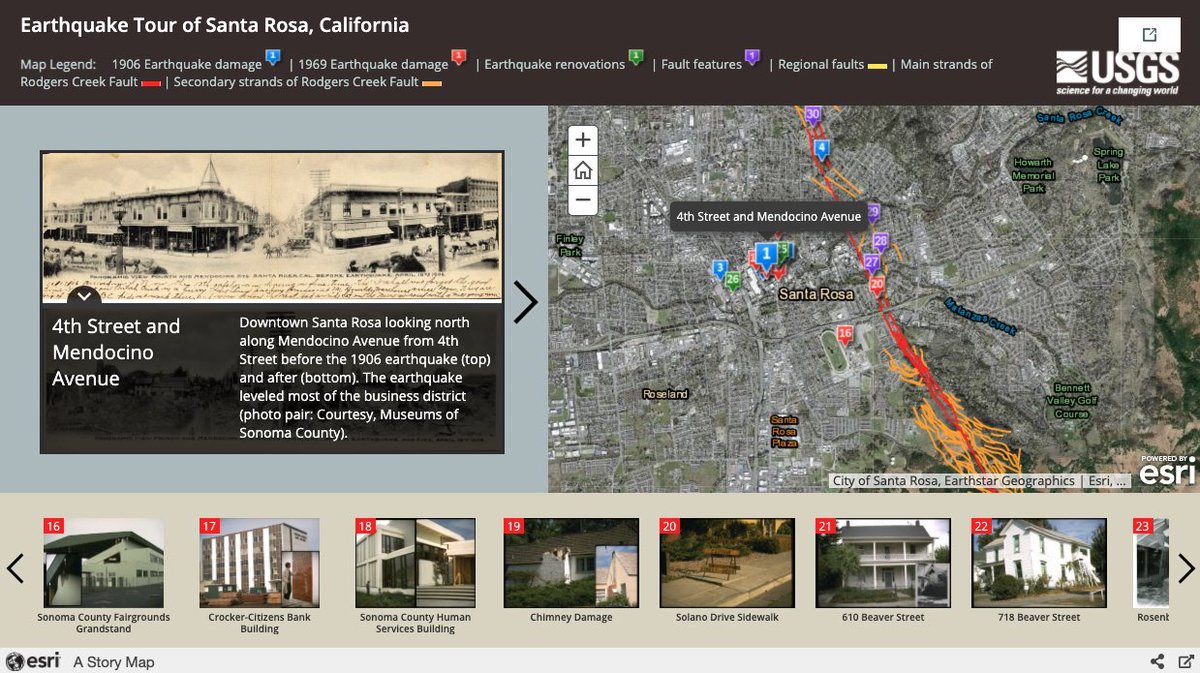Image resolution: width=1200 pixels, height=673 pixels.
Task: Click Fault features purple legend marker
Action: [x=752, y=57]
